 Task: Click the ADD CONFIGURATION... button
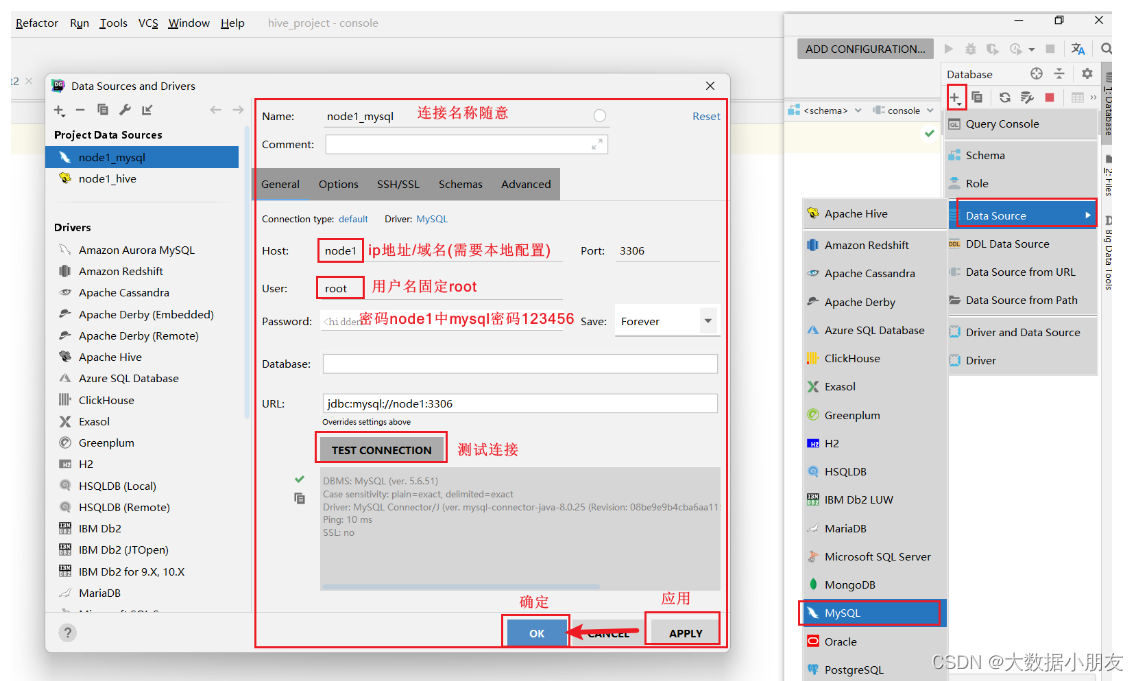tap(865, 49)
